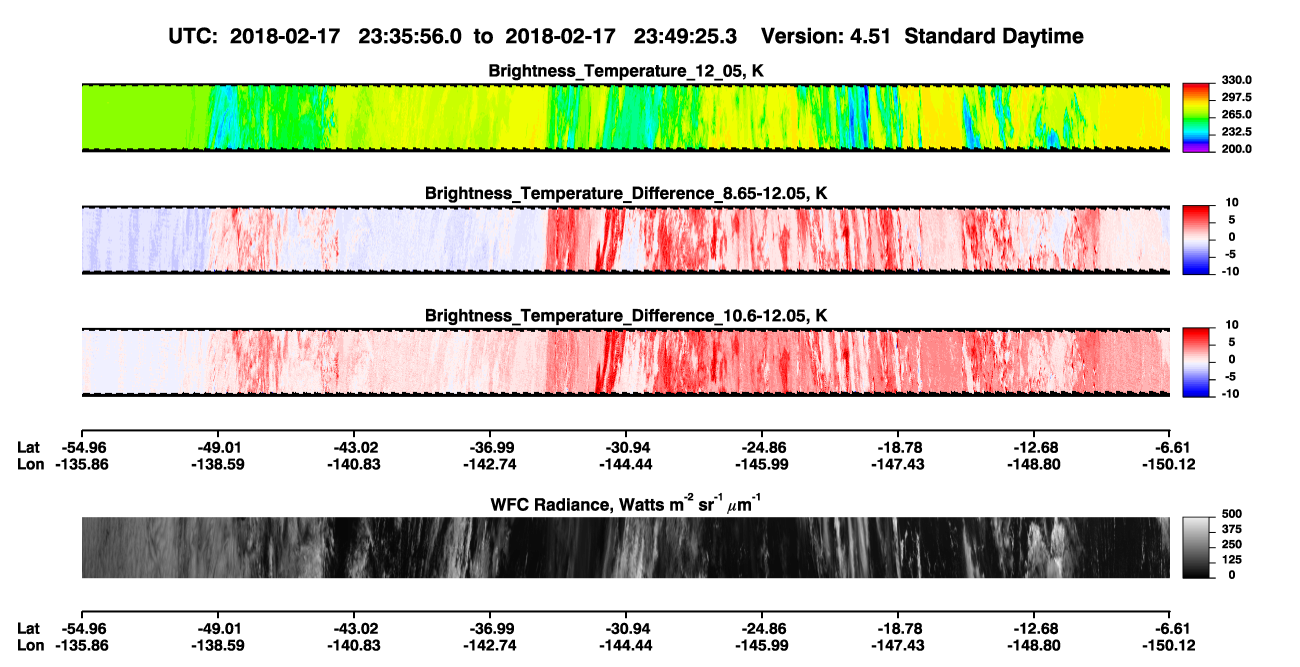Click longitude '-147.43' on the axis below WFC panel

(x=898, y=645)
